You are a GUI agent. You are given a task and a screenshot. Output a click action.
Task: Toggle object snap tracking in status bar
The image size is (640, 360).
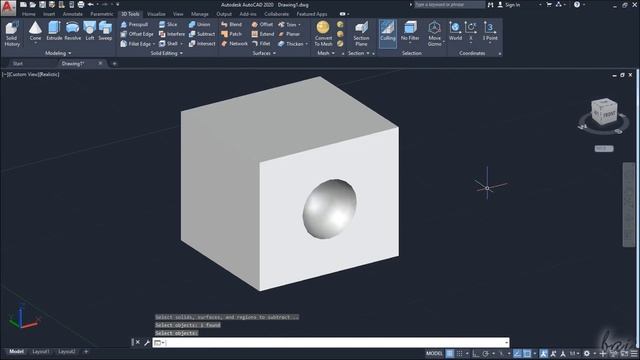(517, 353)
